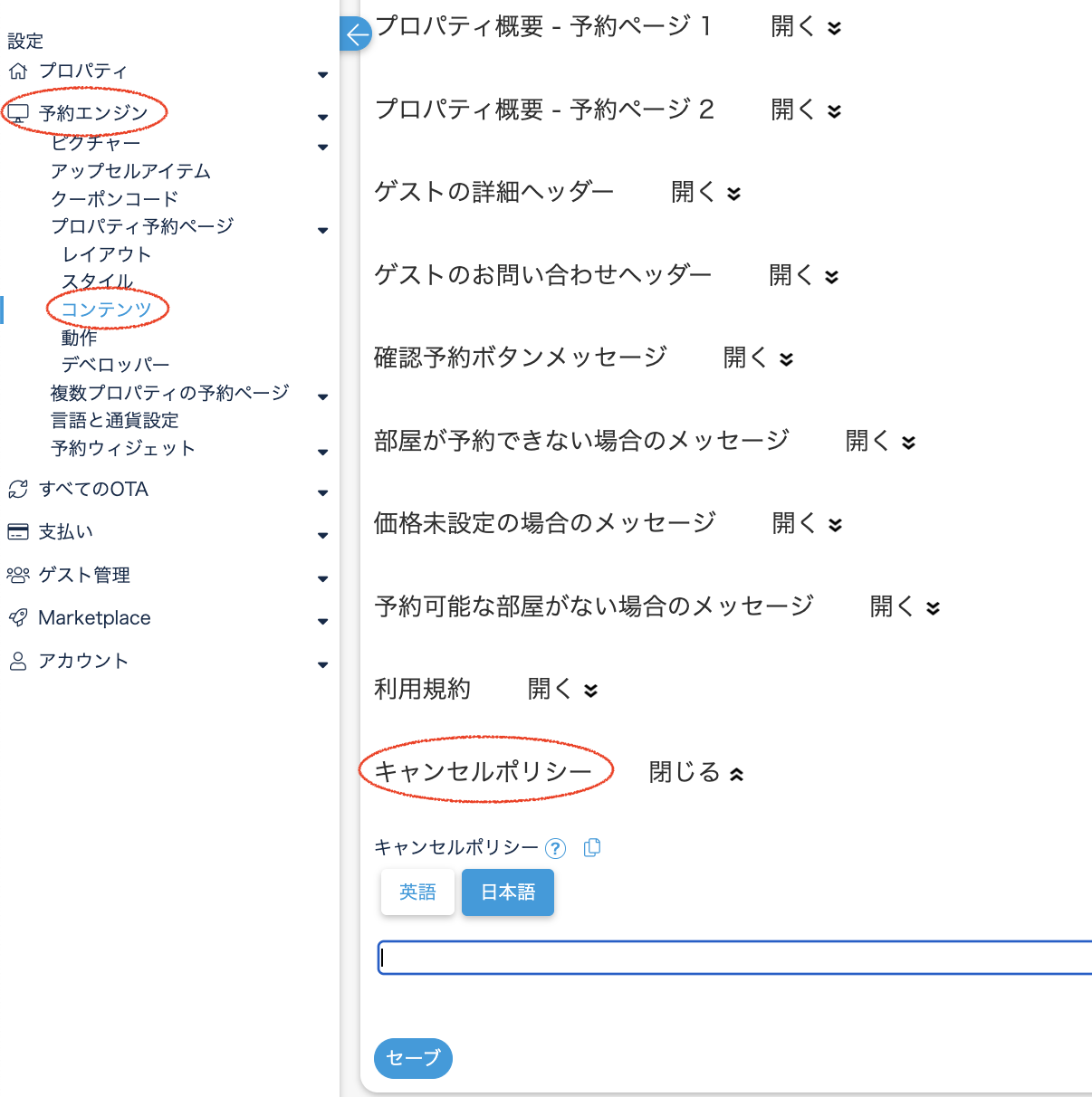Switch language to 英語

click(417, 892)
